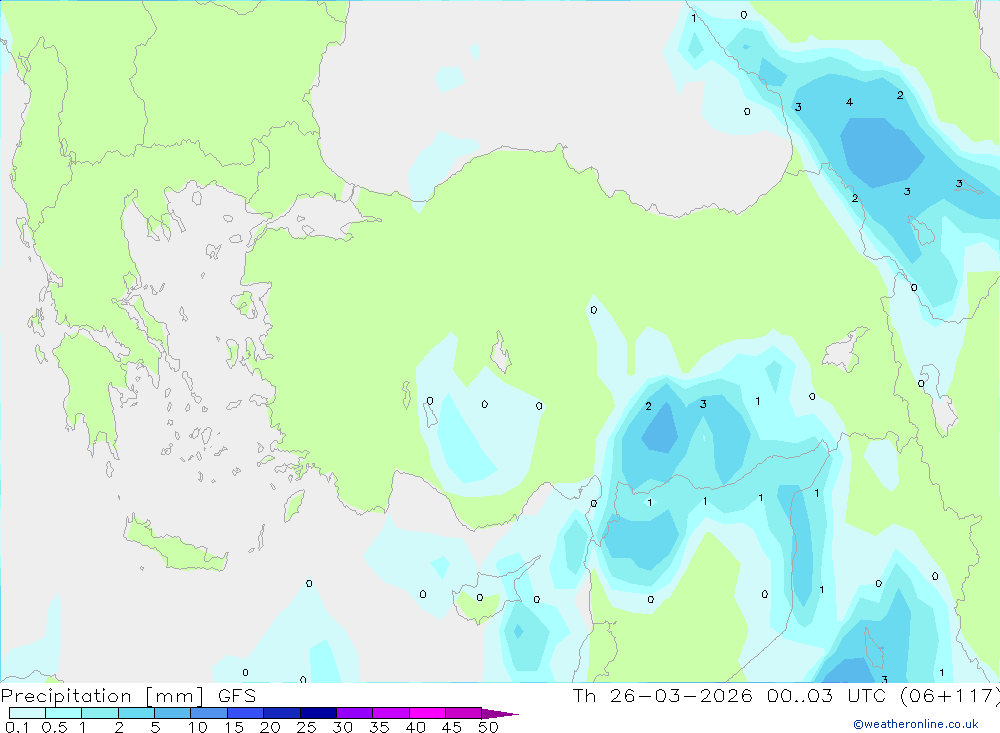The image size is (1000, 733).
Task: Click the legend label '15'
Action: [x=234, y=727]
